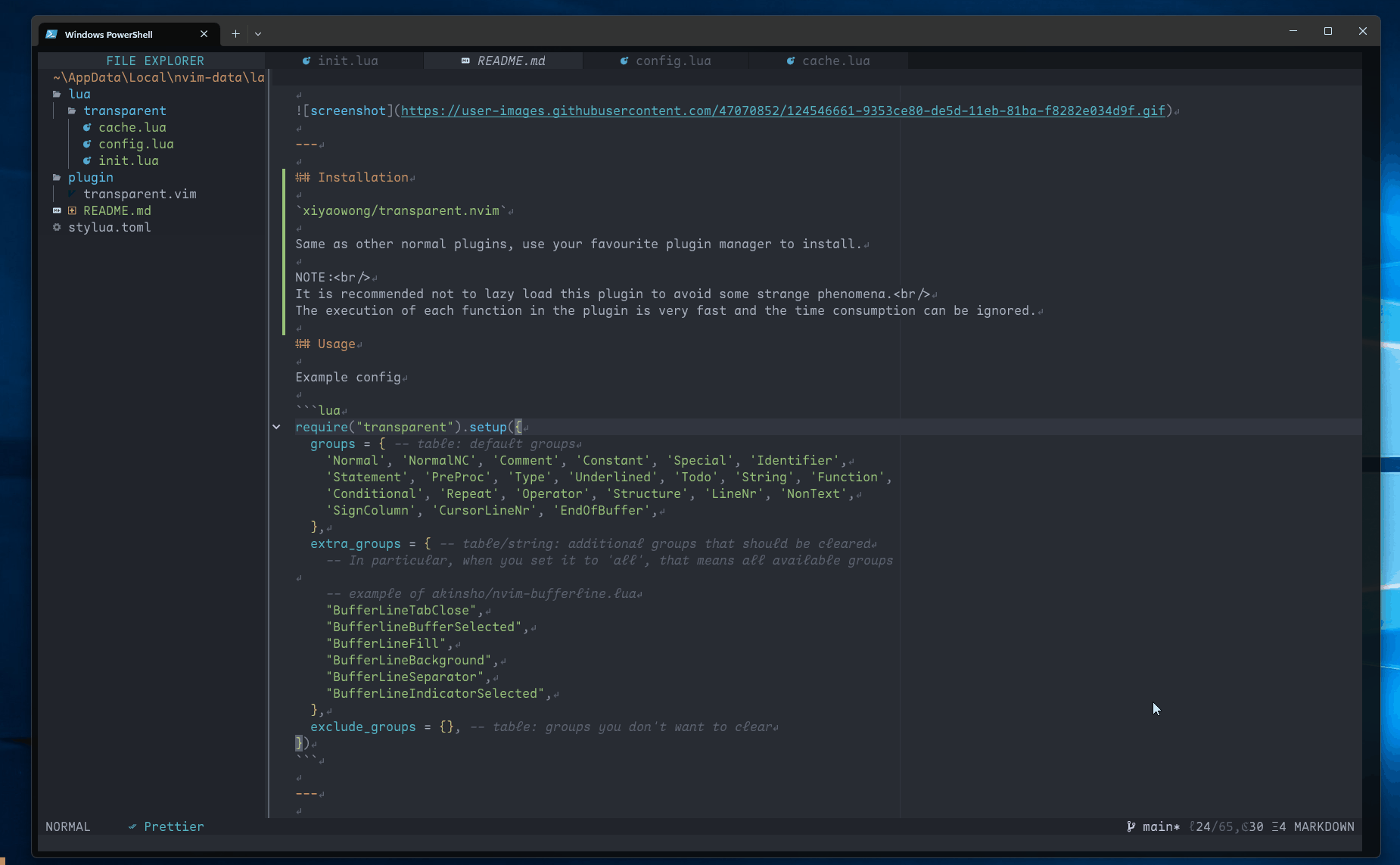The height and width of the screenshot is (865, 1400).
Task: Select the README.md buffer tab
Action: click(503, 61)
